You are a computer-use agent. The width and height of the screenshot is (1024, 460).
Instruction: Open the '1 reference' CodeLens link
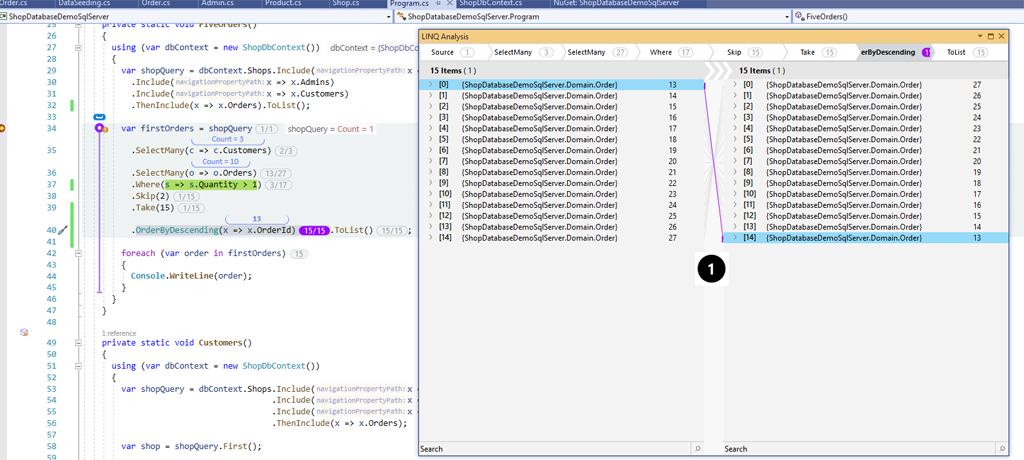(120, 333)
